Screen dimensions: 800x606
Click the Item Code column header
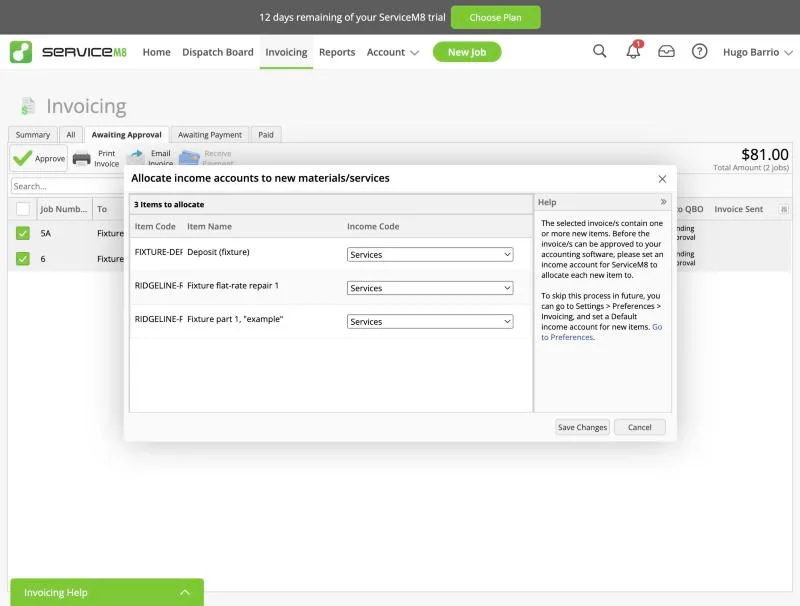155,226
